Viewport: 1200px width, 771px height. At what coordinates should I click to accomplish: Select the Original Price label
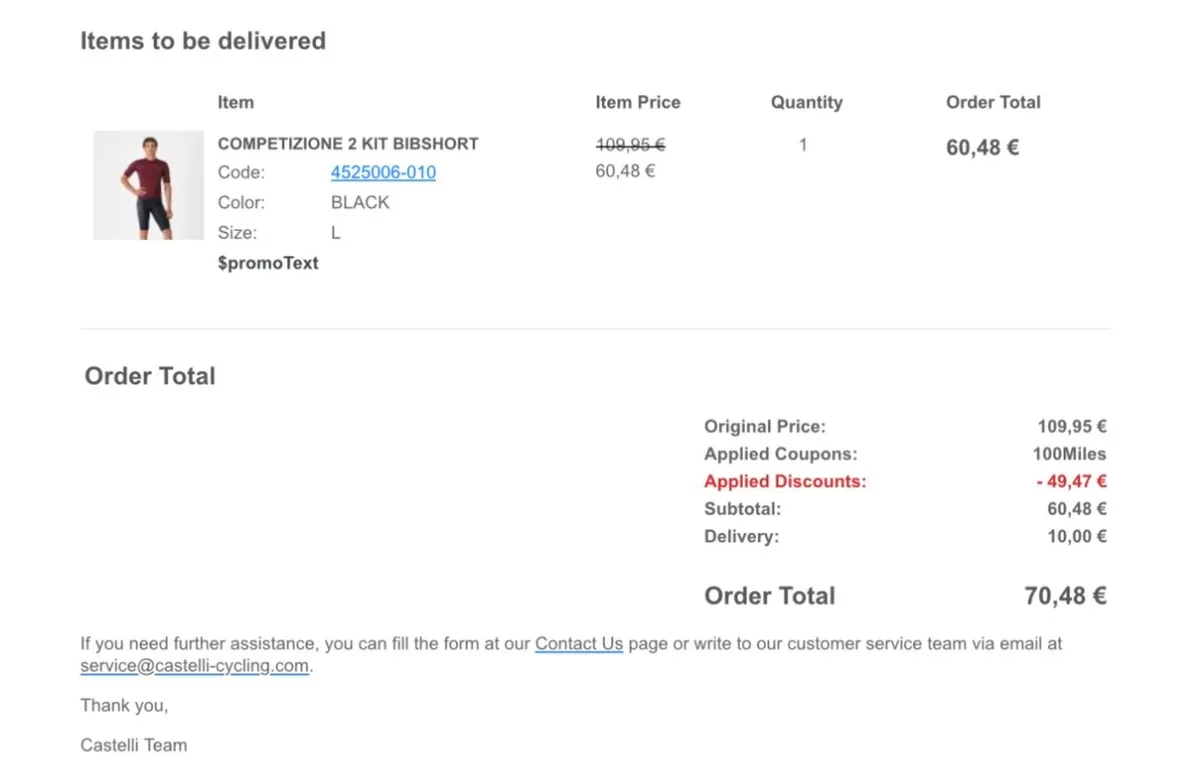pyautogui.click(x=765, y=426)
